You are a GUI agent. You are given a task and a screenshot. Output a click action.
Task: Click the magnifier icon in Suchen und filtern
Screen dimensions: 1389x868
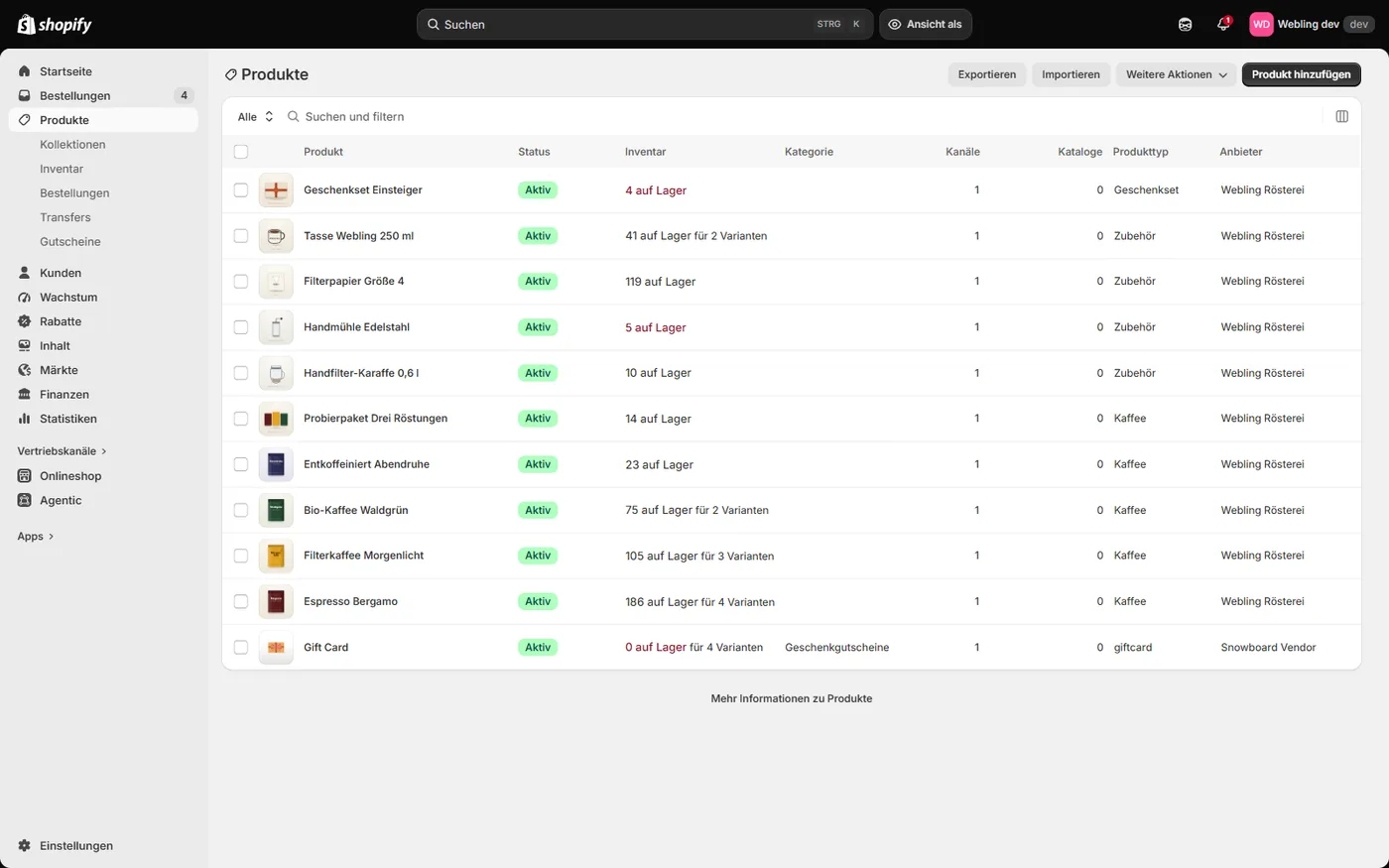[294, 116]
